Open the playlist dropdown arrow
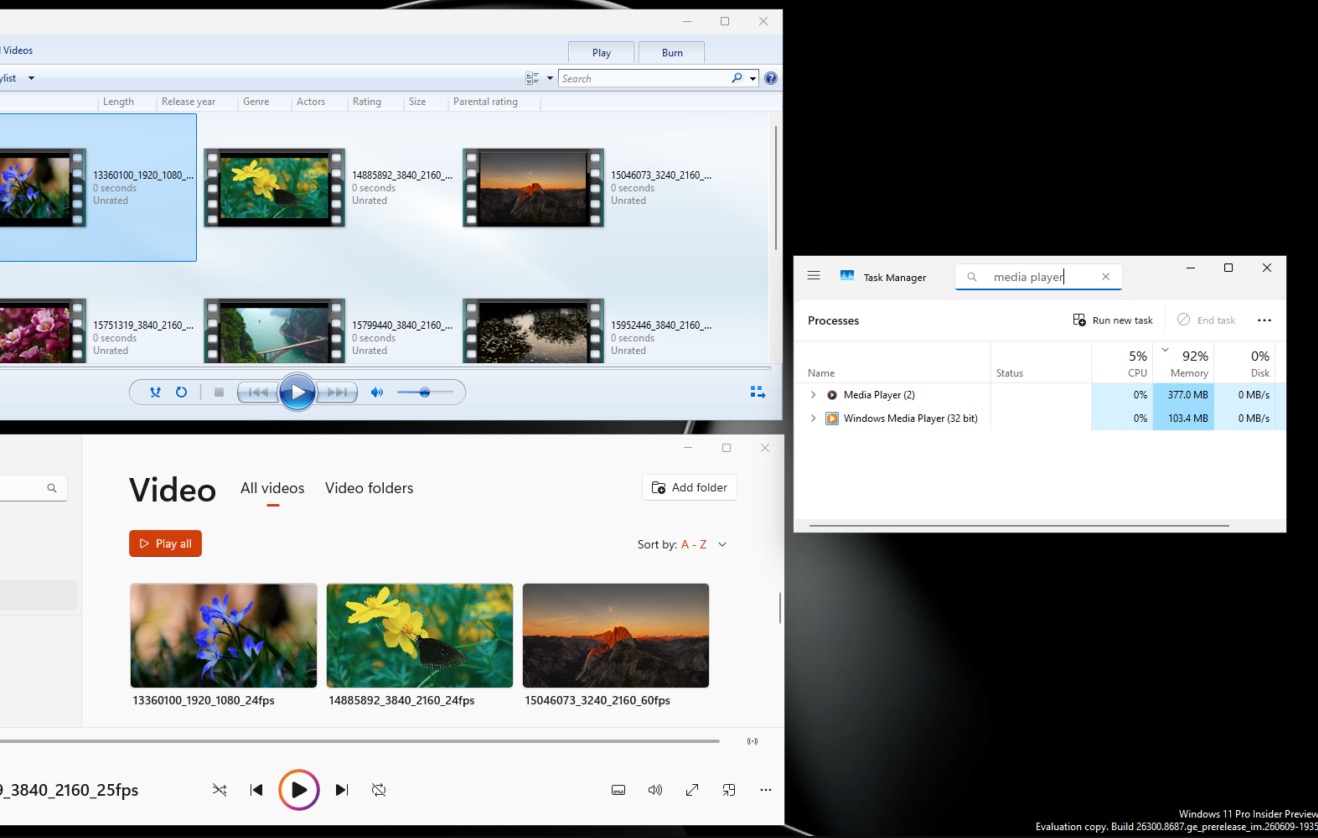This screenshot has width=1318, height=838. point(31,78)
